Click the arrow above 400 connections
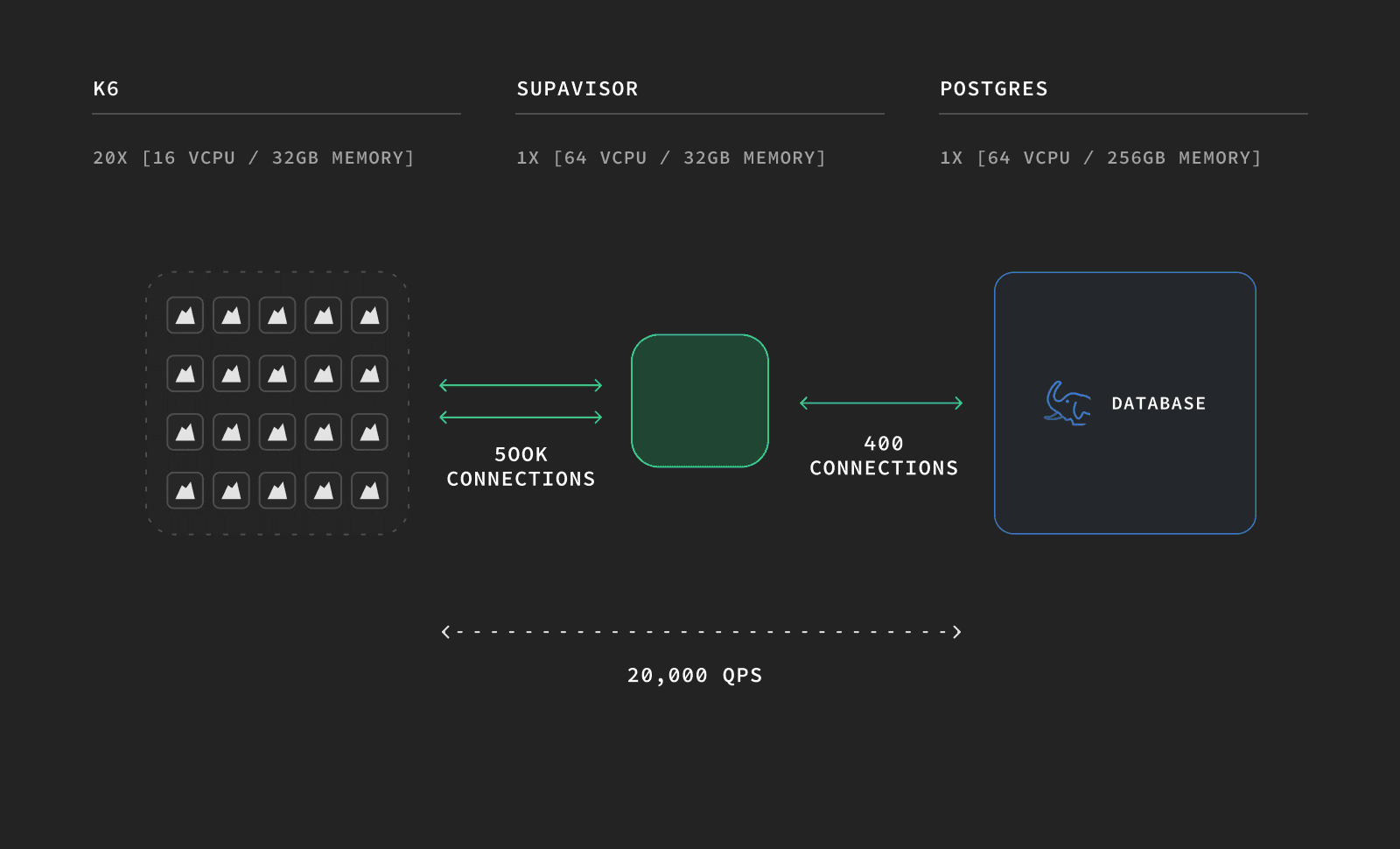The width and height of the screenshot is (1400, 849). [881, 403]
